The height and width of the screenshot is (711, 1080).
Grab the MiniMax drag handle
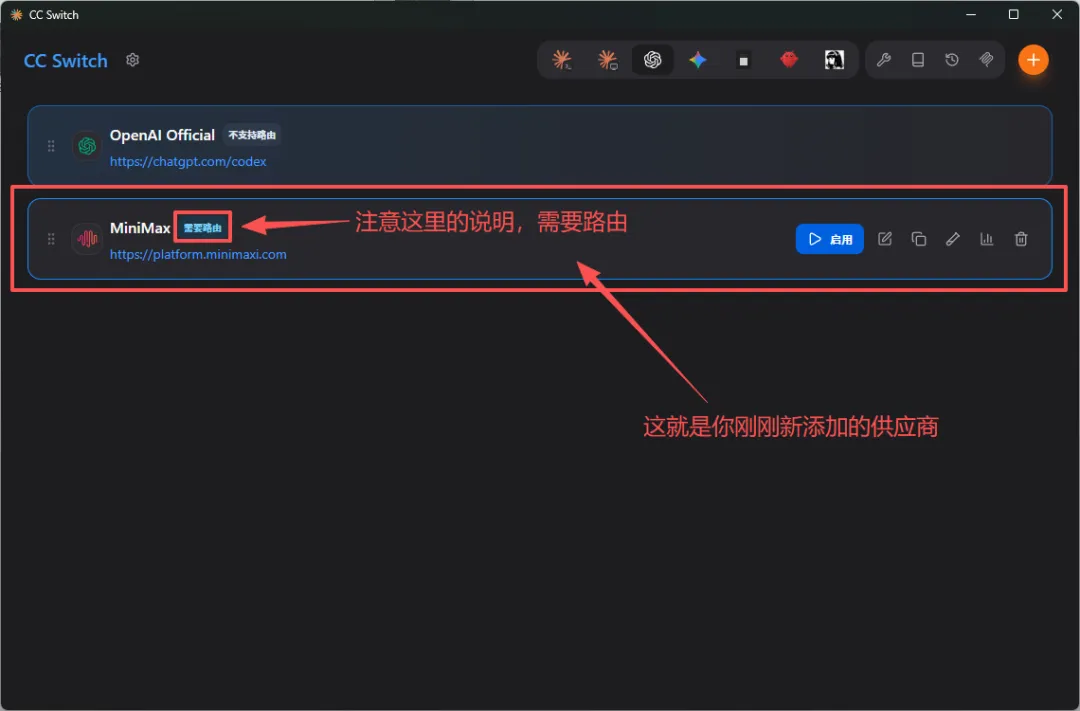click(51, 239)
